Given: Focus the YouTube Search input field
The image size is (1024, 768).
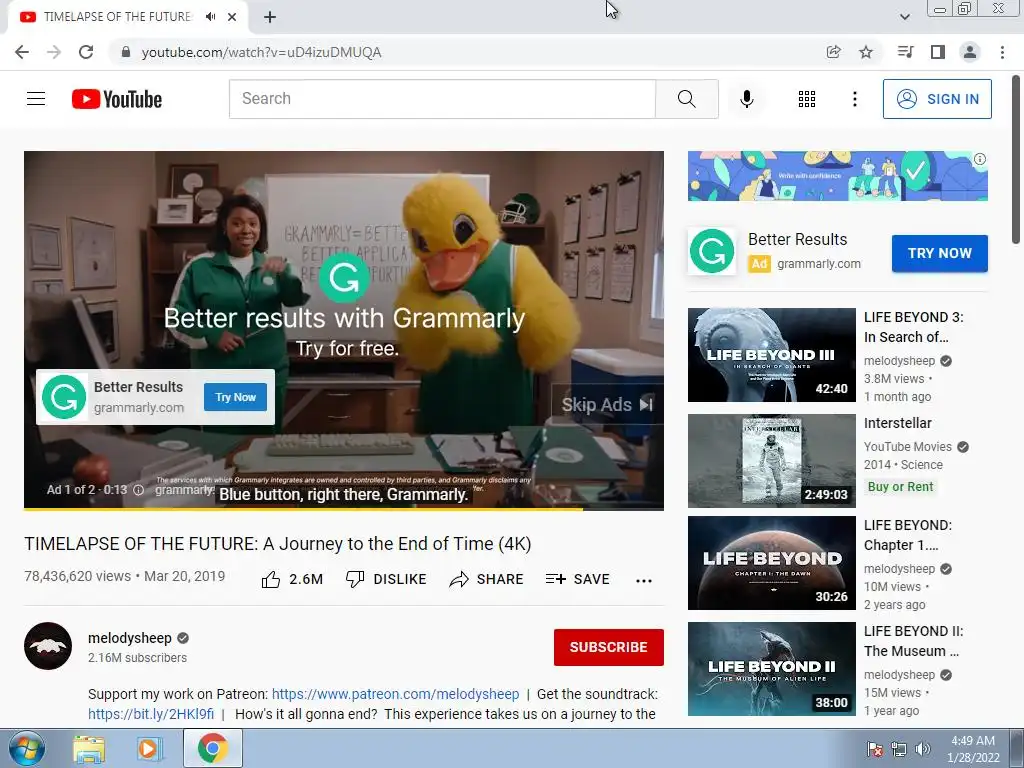Looking at the screenshot, I should (442, 99).
